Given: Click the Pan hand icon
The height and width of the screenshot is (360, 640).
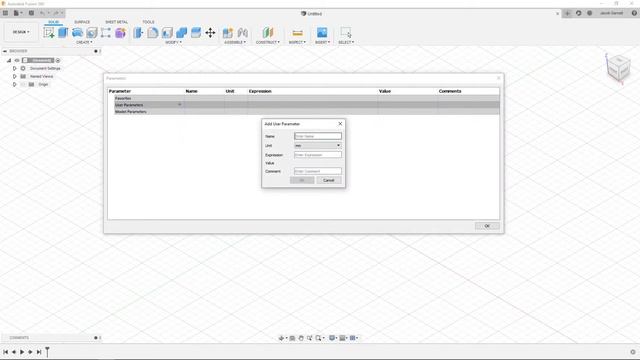Looking at the screenshot, I should [x=301, y=338].
